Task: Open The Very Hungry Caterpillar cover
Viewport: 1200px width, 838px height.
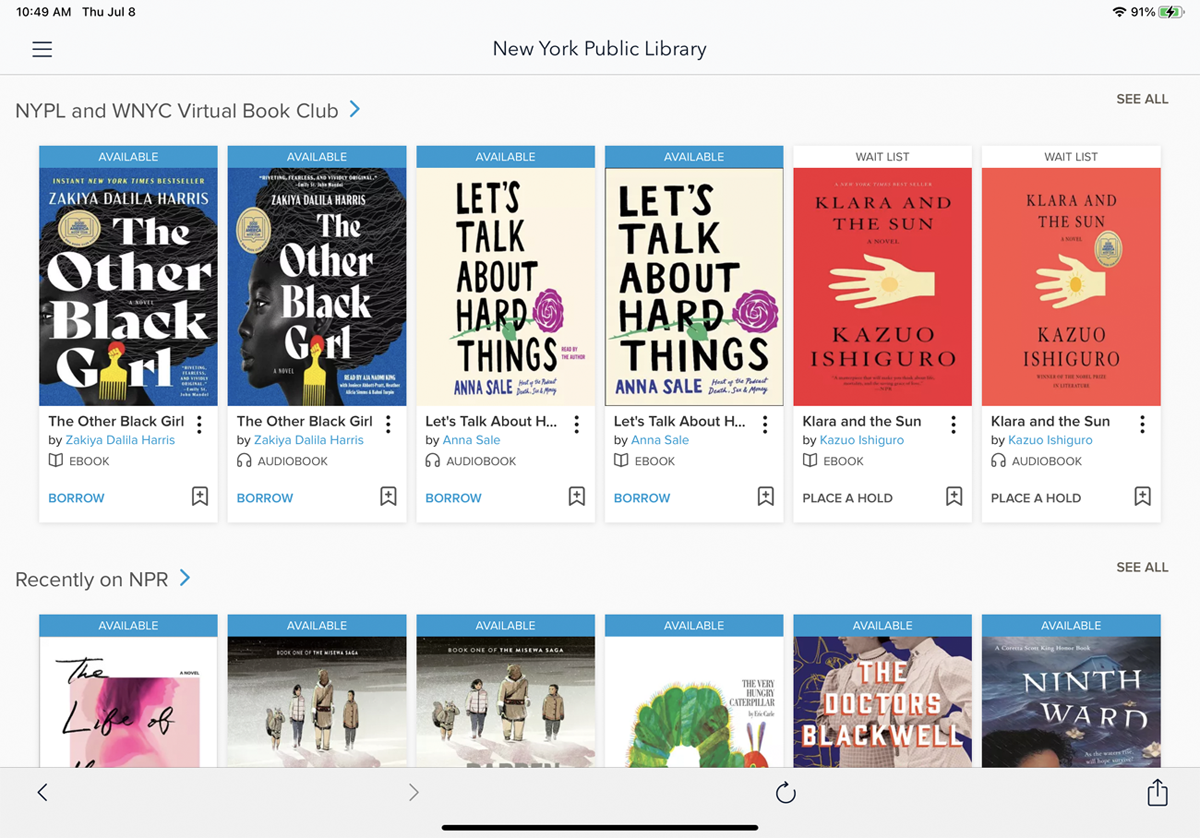Action: [x=694, y=701]
